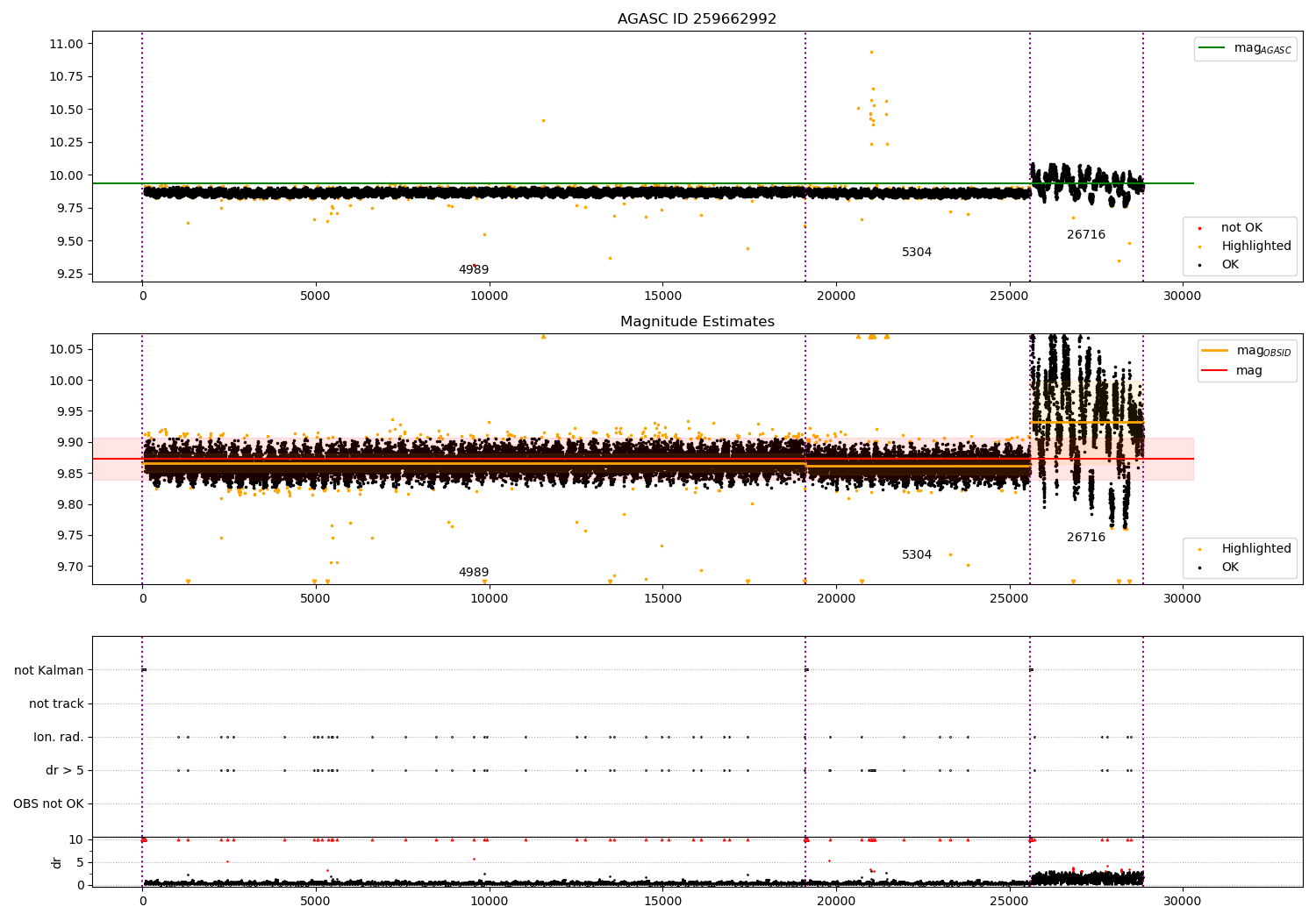This screenshot has width=1316, height=921.
Task: Click the green line sample in mag AGASC legend
Action: pos(1212,48)
